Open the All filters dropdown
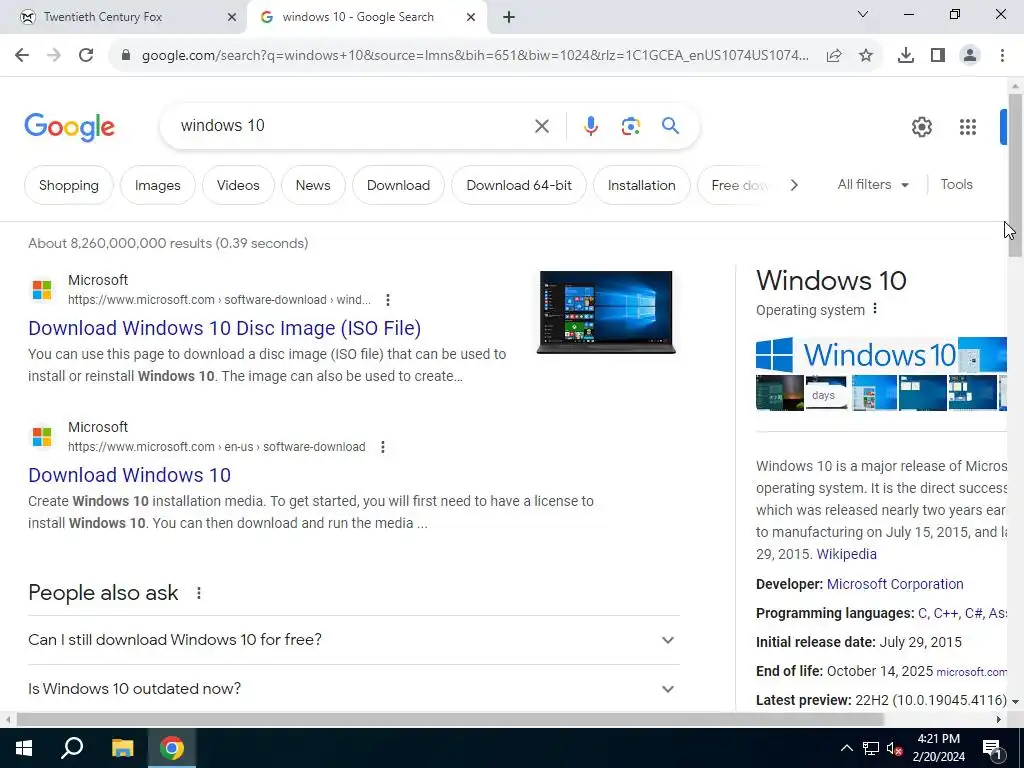 873,185
